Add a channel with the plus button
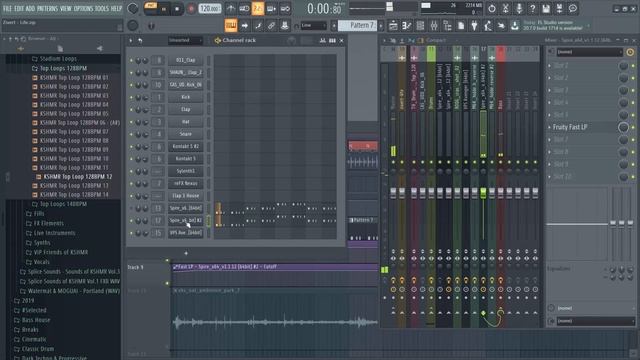 click(x=186, y=253)
